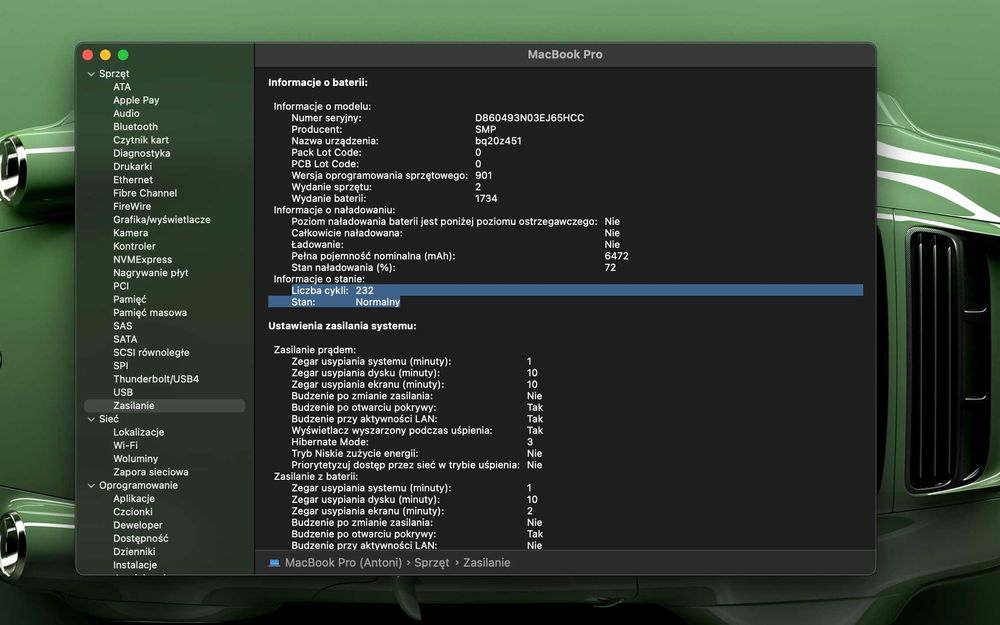1000x625 pixels.
Task: Select Nagrywanie płyt entry
Action: pyautogui.click(x=151, y=273)
